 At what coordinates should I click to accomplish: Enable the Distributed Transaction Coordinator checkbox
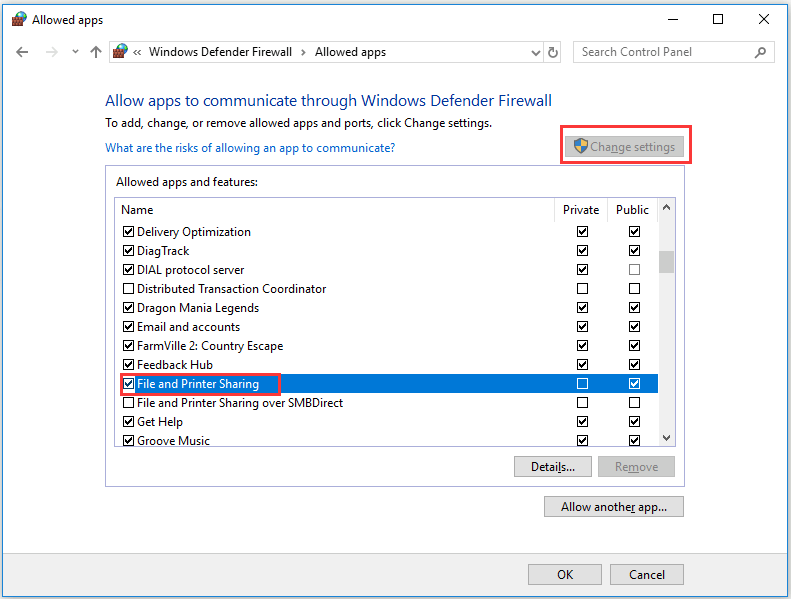(x=128, y=289)
